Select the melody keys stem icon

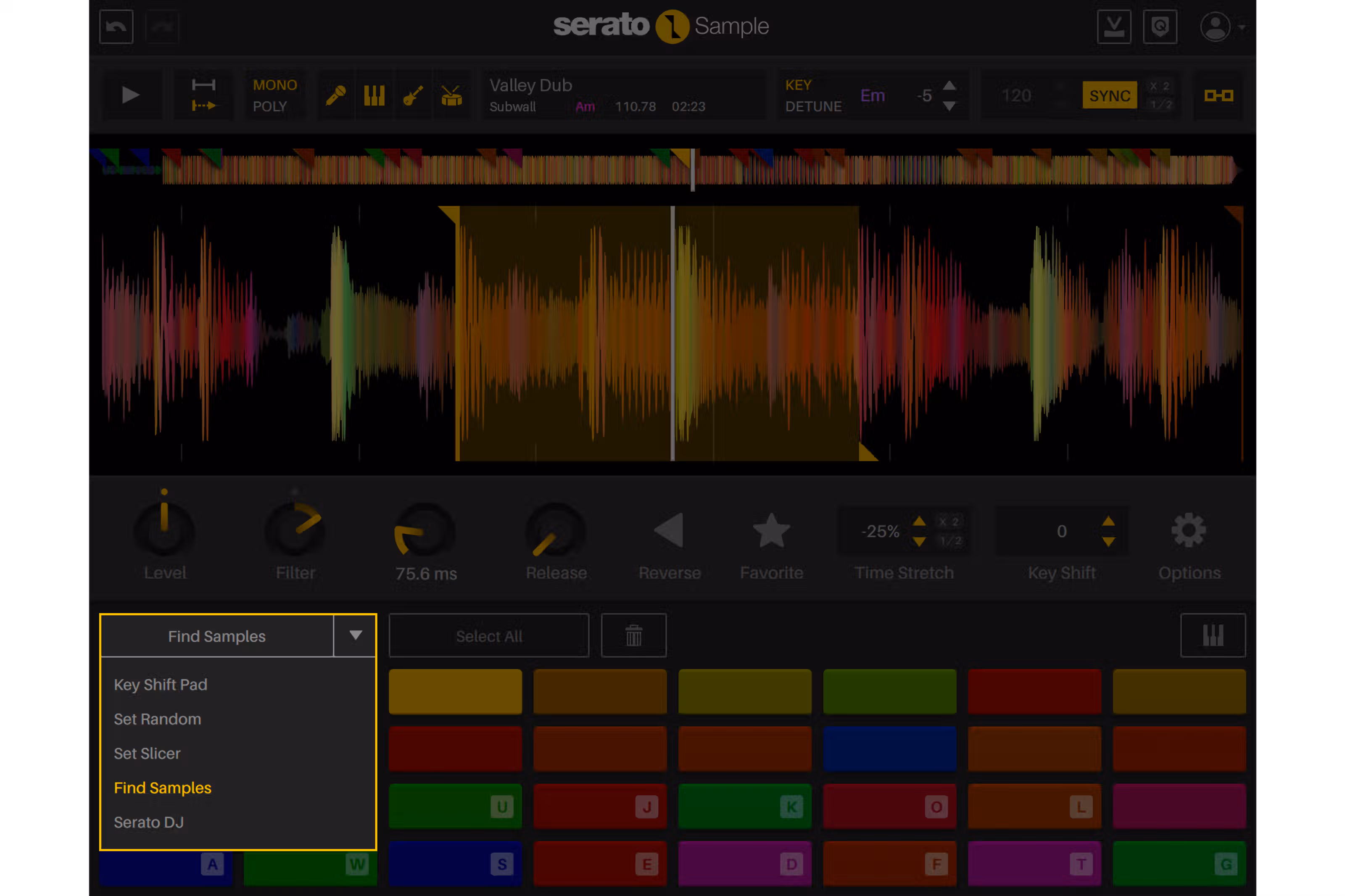[x=374, y=95]
